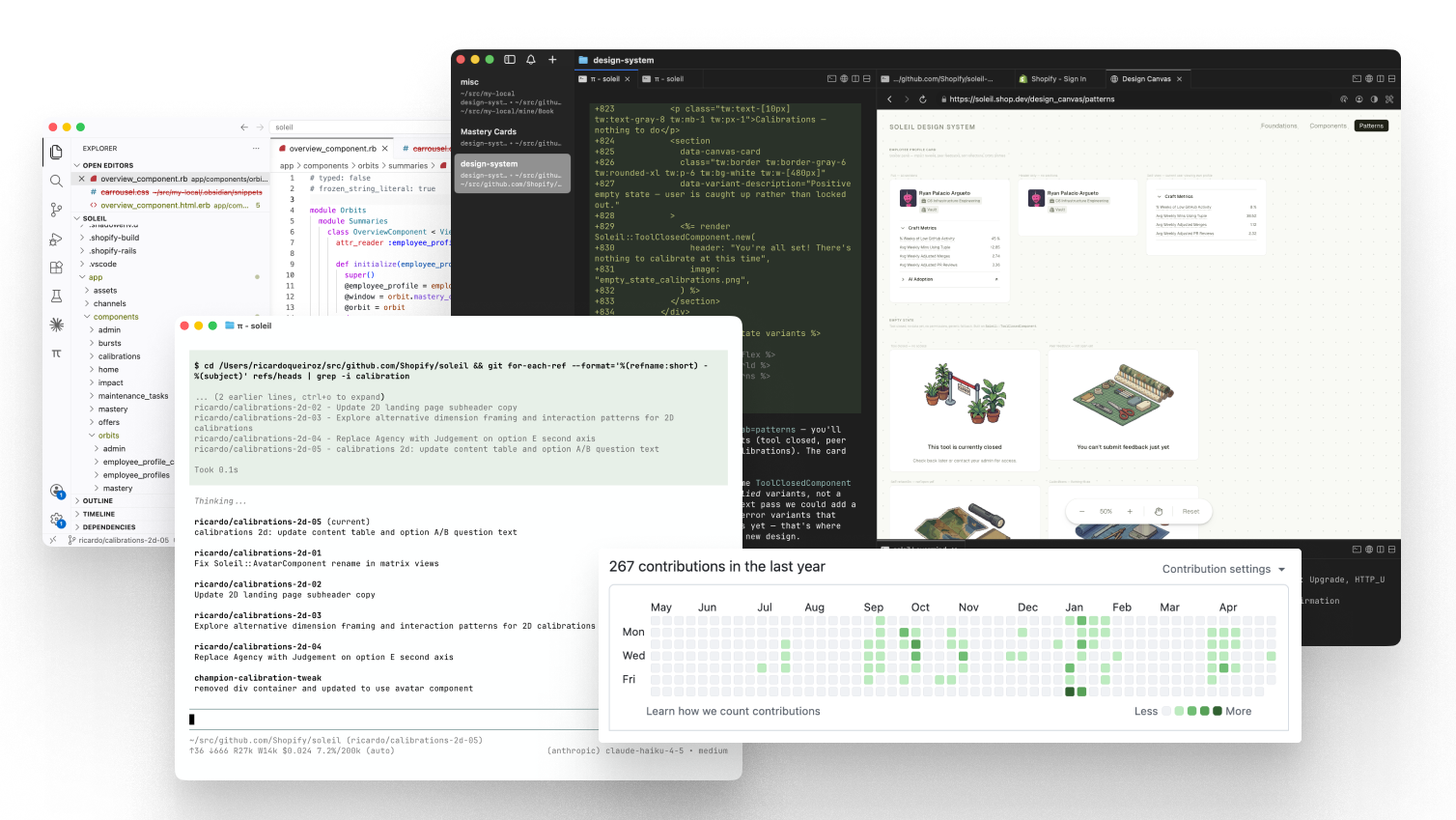1456x820 pixels.
Task: Open Explorer view in VS Code activity bar
Action: tap(56, 152)
